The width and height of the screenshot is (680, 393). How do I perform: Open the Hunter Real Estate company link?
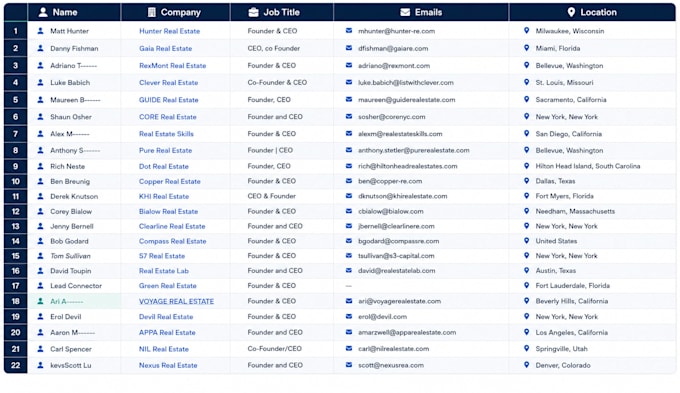[x=170, y=31]
